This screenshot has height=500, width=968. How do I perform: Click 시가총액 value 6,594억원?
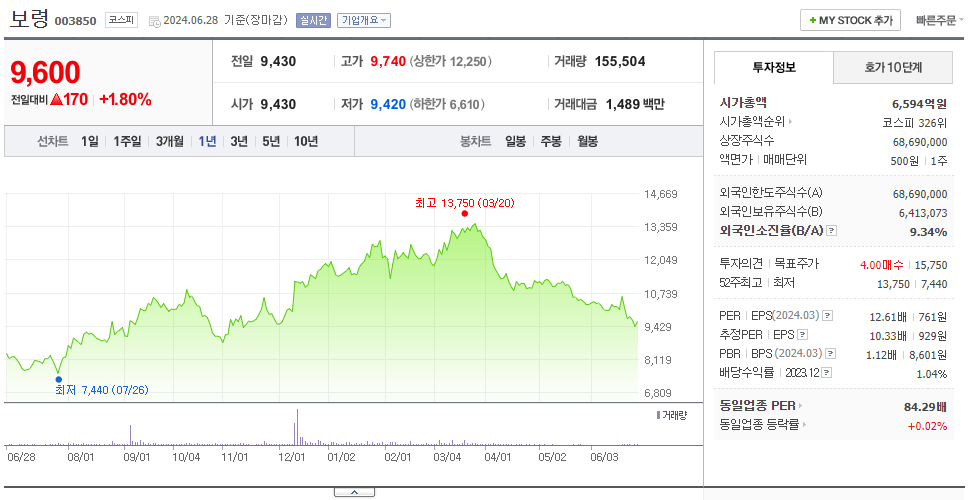pos(919,104)
